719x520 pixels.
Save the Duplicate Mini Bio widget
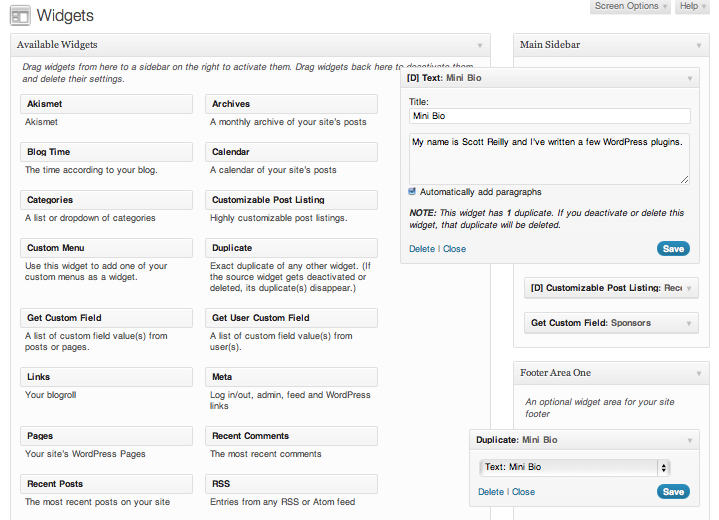coord(673,492)
